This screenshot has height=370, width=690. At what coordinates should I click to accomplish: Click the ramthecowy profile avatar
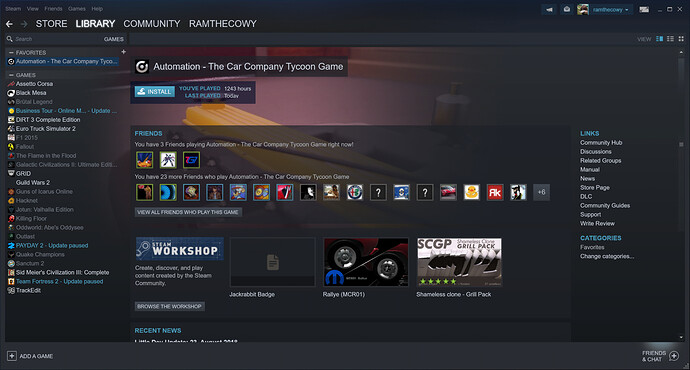click(583, 9)
